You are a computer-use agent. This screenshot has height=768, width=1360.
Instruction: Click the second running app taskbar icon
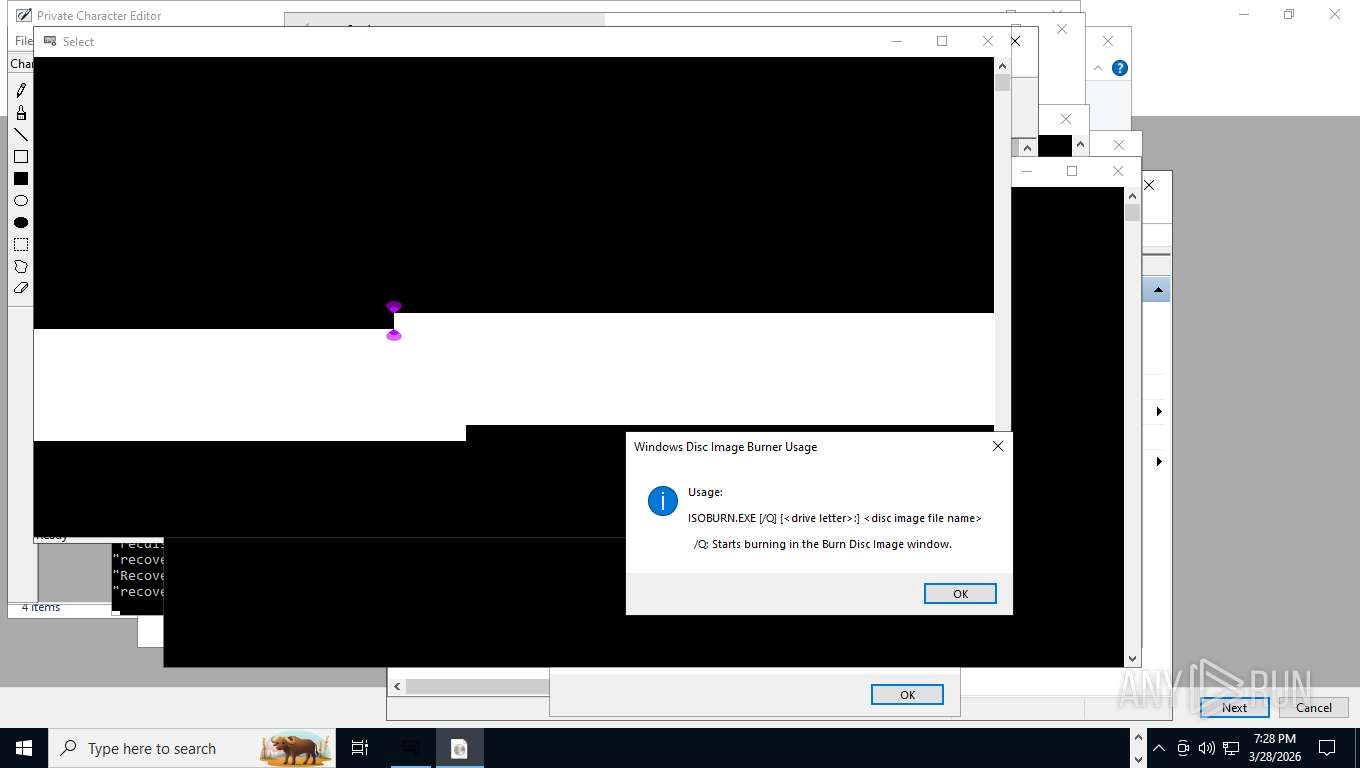459,748
